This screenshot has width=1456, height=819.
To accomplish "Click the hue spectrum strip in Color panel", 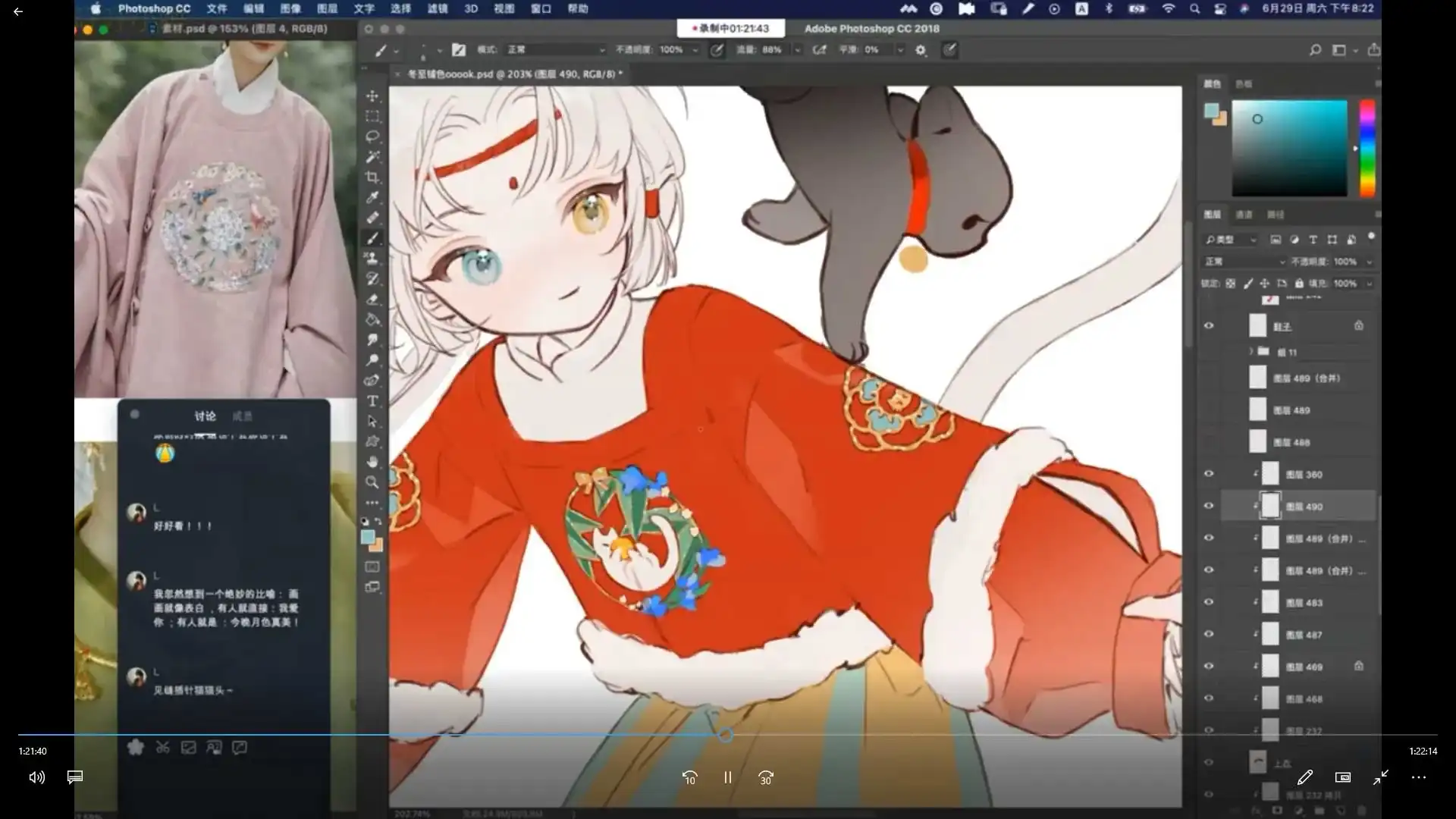I will [1367, 148].
